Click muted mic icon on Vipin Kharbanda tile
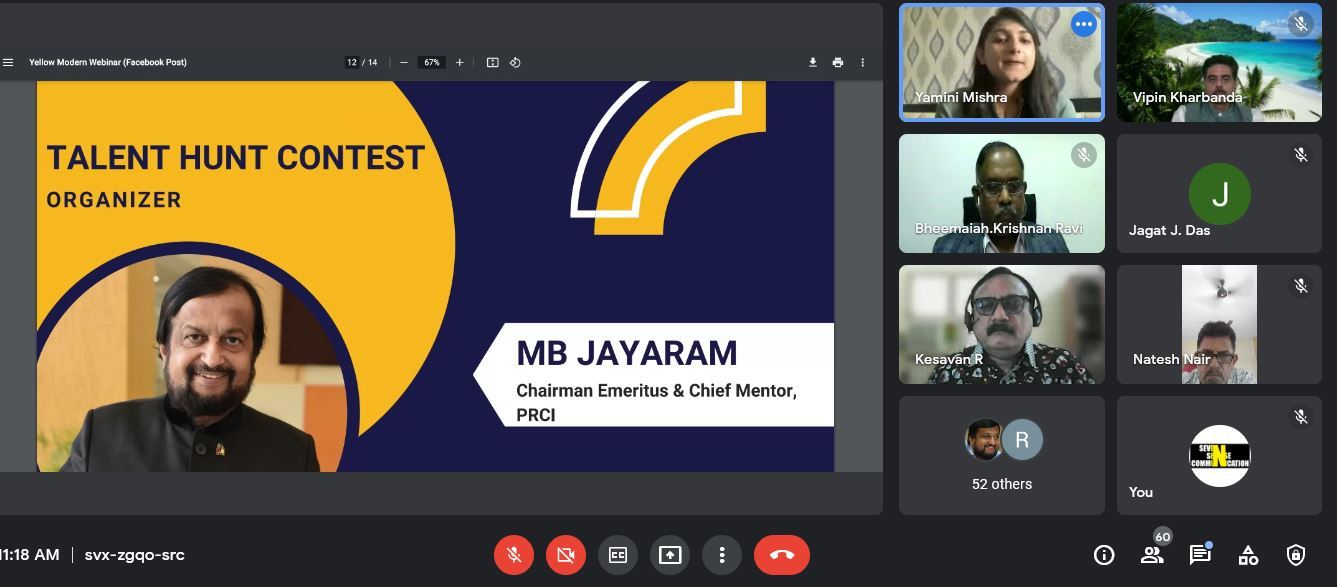The image size is (1337, 587). point(1301,24)
